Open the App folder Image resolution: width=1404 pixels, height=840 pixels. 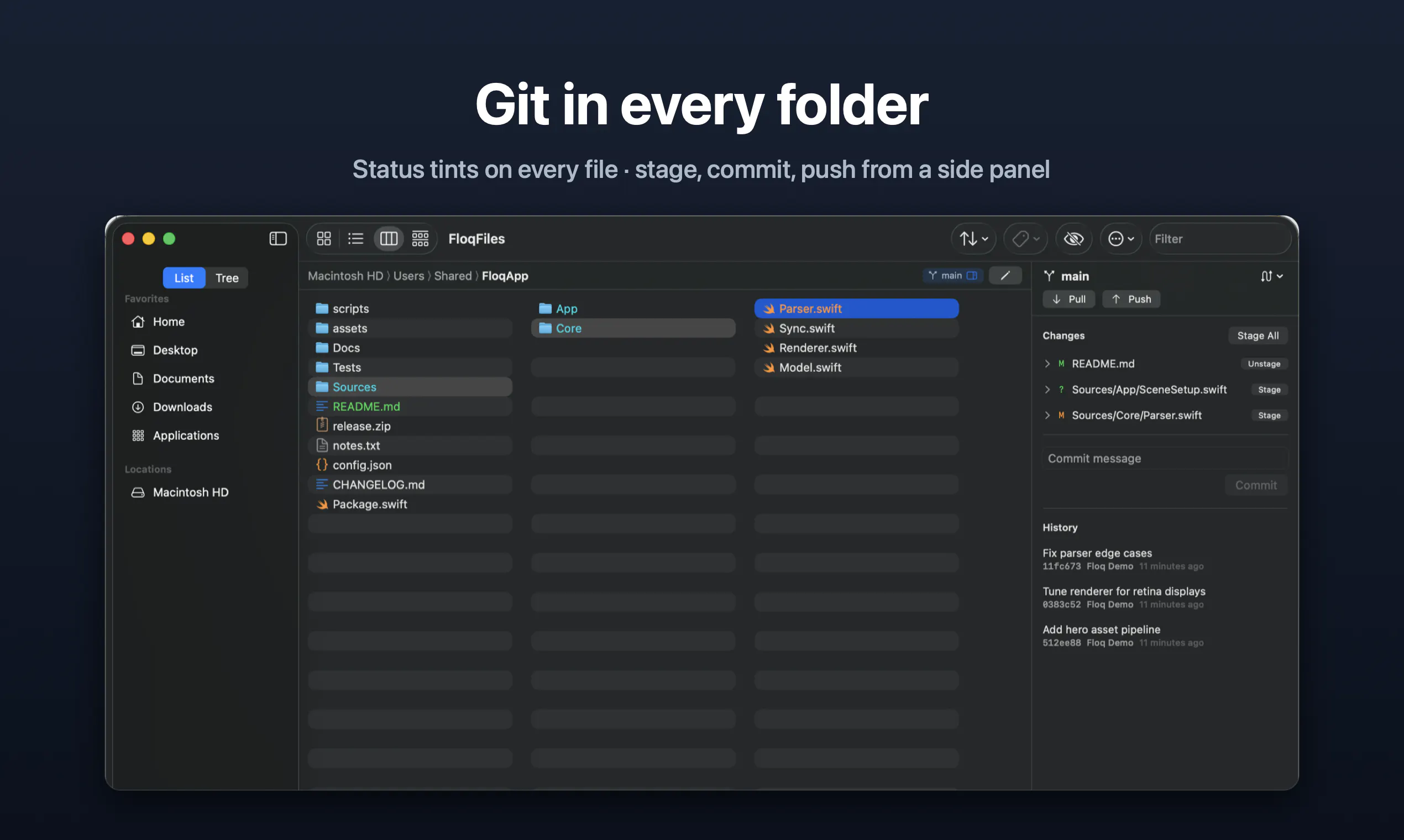tap(633, 308)
